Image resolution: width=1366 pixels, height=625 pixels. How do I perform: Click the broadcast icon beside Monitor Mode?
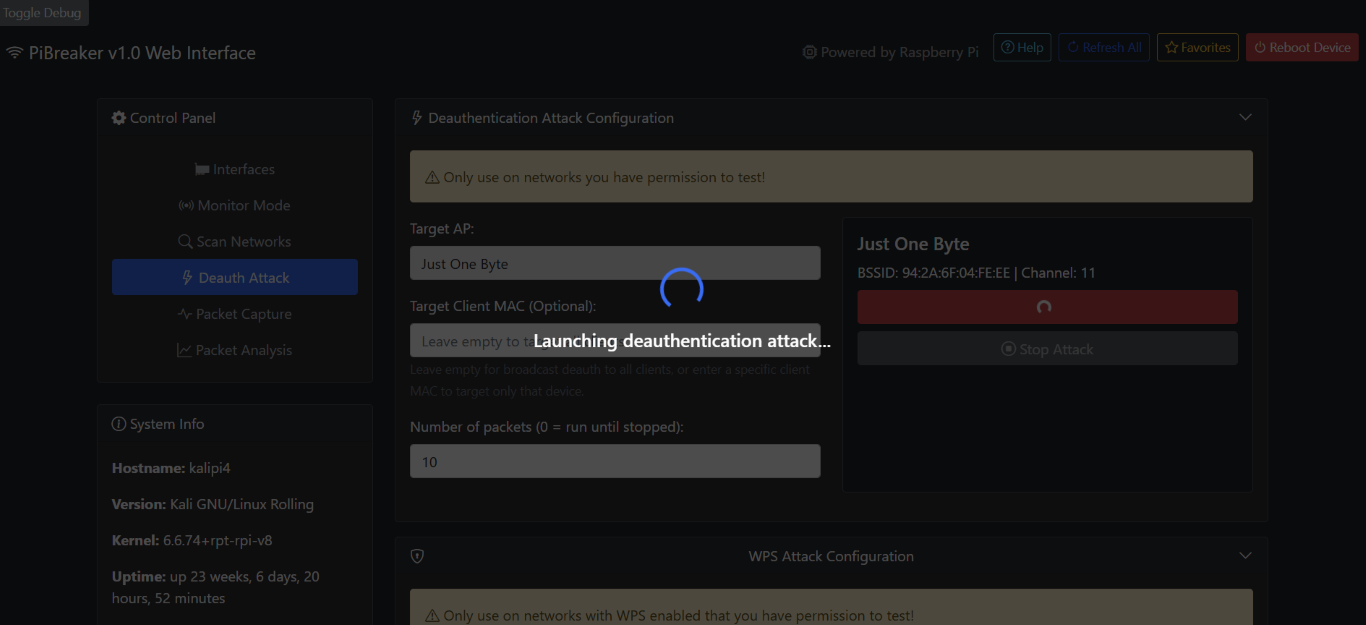(186, 205)
